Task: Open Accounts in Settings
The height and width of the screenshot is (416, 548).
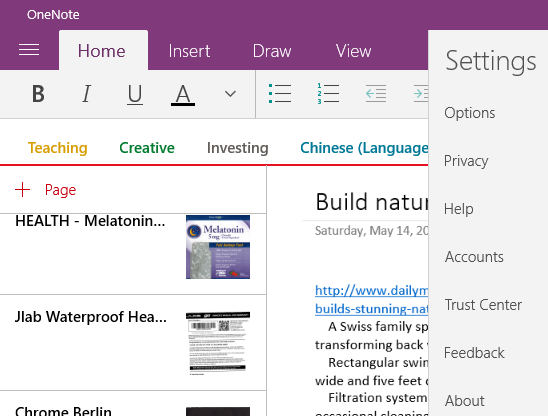Action: (x=474, y=257)
